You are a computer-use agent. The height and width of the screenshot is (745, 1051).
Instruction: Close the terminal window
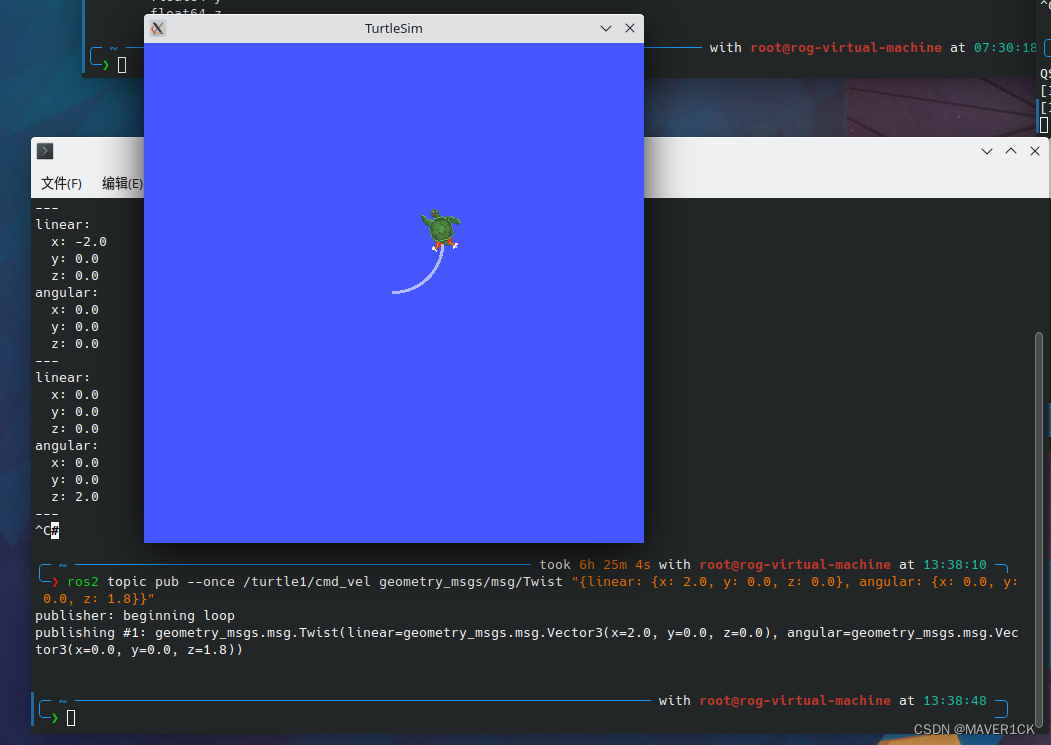click(x=1035, y=152)
